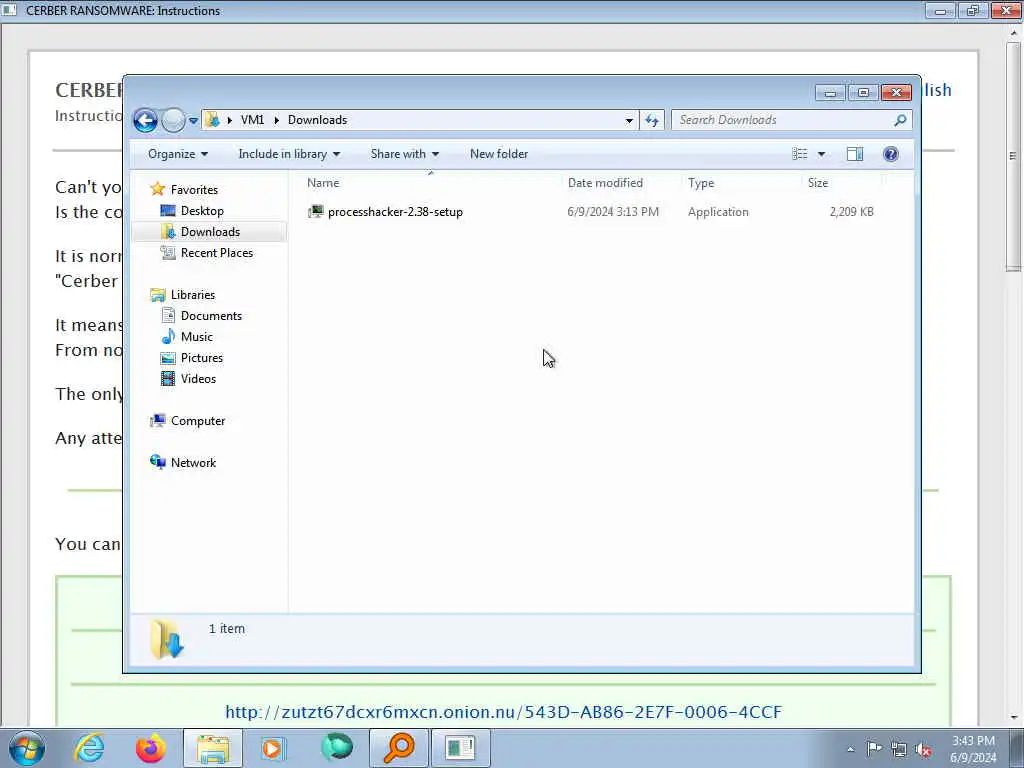Viewport: 1024px width, 768px height.
Task: Open Pictures library in navigation pane
Action: [x=202, y=358]
